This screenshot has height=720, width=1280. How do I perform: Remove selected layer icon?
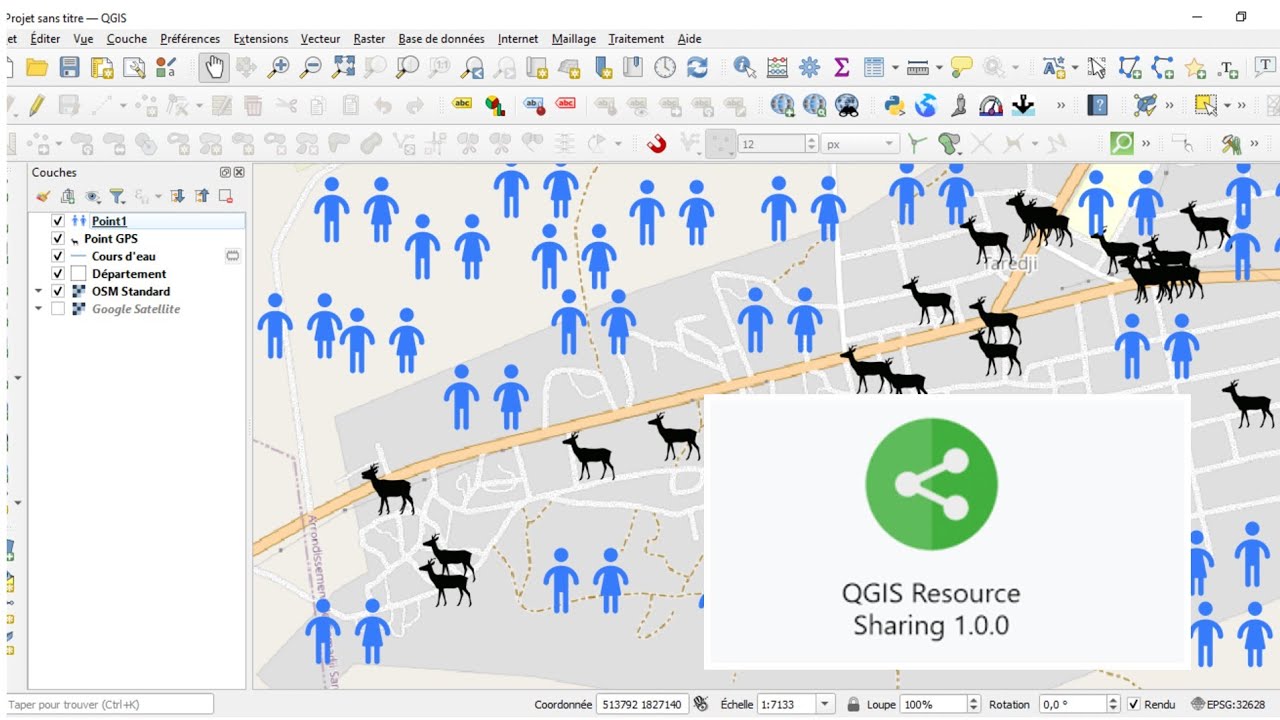(x=226, y=196)
